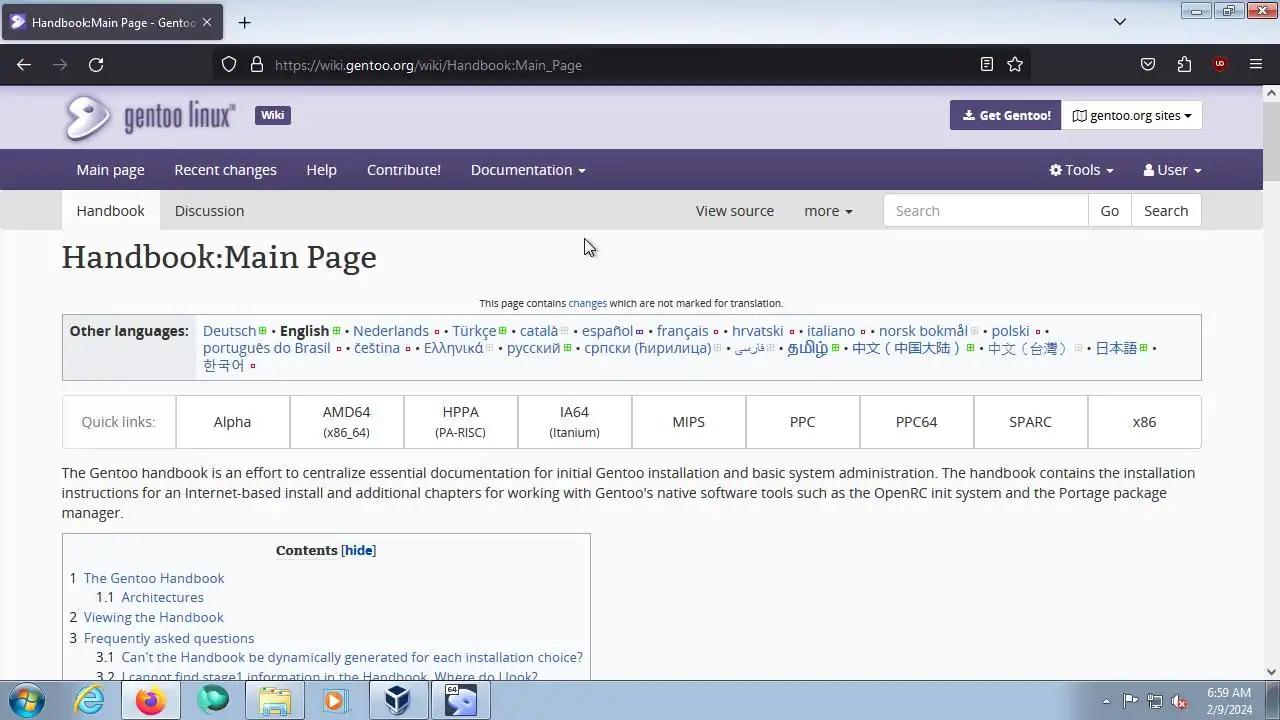Click the page's vertical scrollbar down arrow

pos(1272,672)
